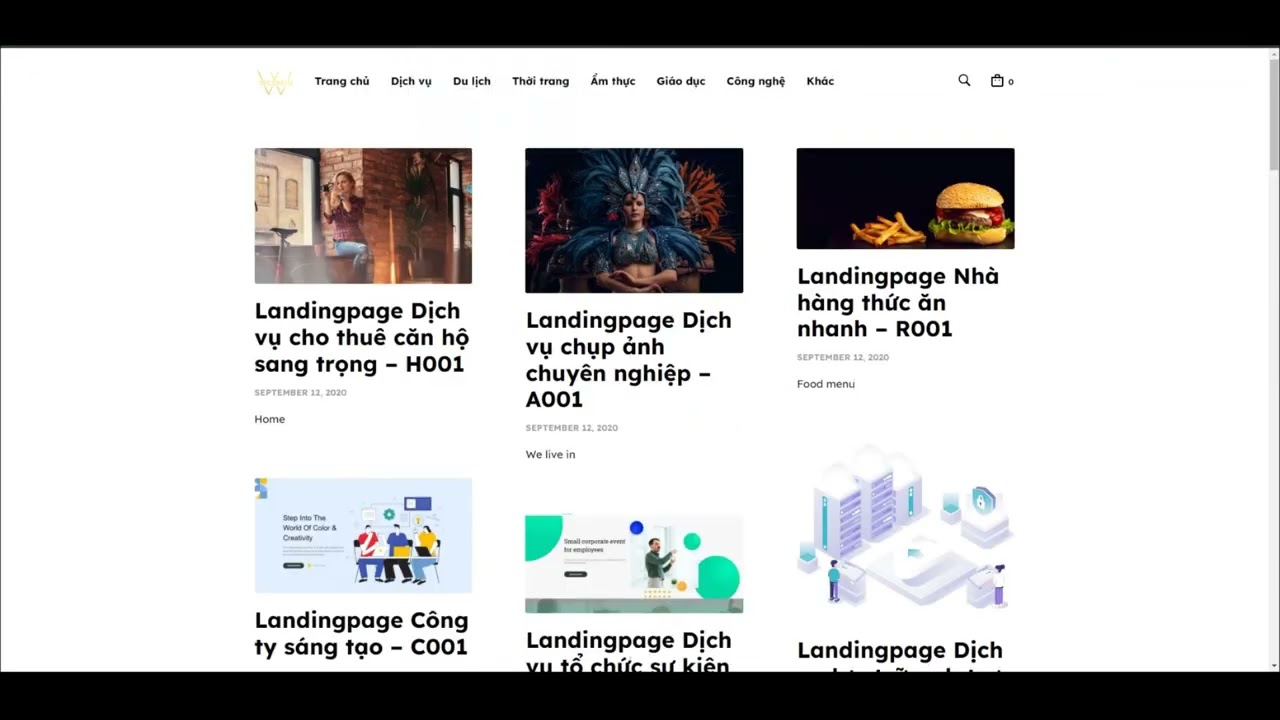Screen dimensions: 1280x720
Task: Open the Khác menu item
Action: (820, 81)
